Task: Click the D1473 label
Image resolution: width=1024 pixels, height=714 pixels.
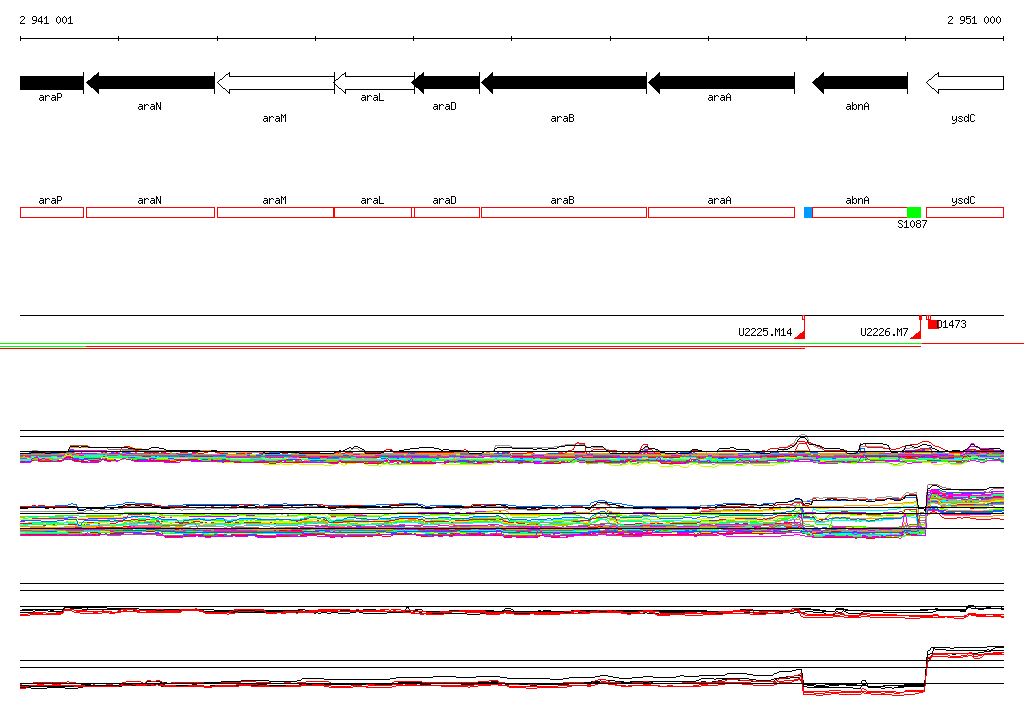Action: click(x=952, y=324)
